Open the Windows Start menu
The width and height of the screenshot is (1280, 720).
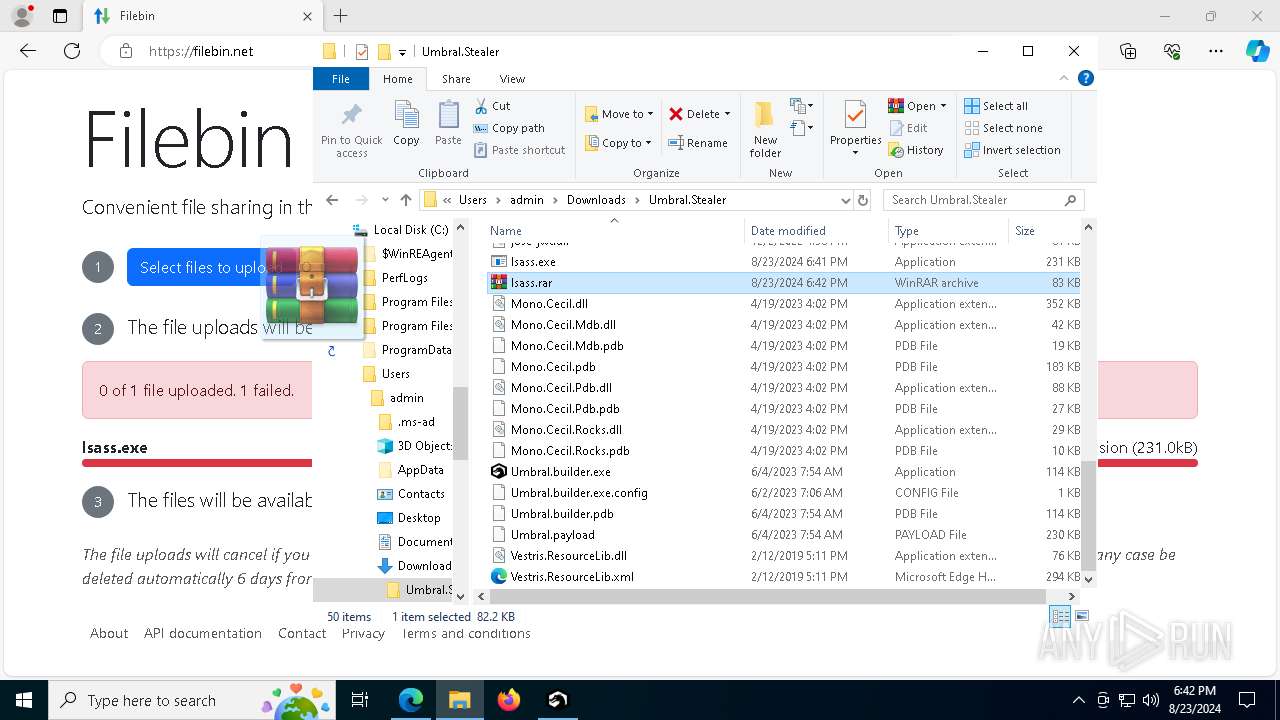pyautogui.click(x=24, y=700)
